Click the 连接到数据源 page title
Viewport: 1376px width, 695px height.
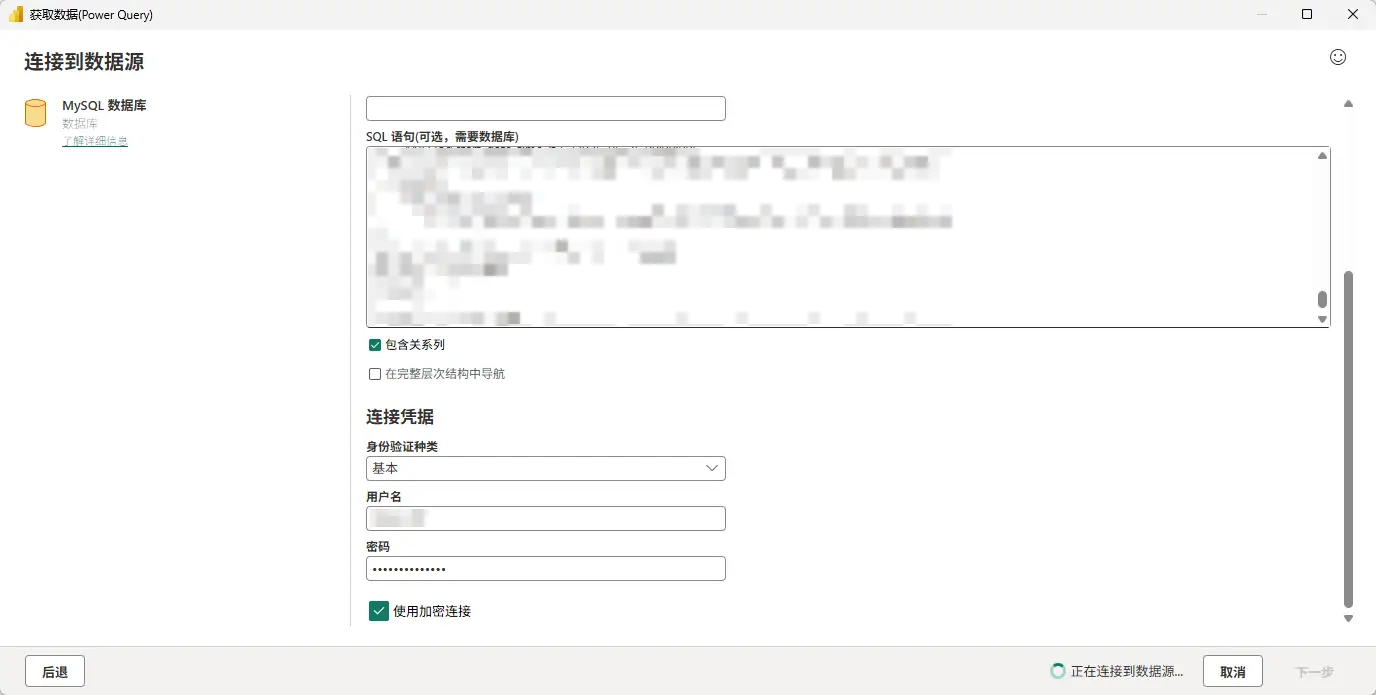84,62
